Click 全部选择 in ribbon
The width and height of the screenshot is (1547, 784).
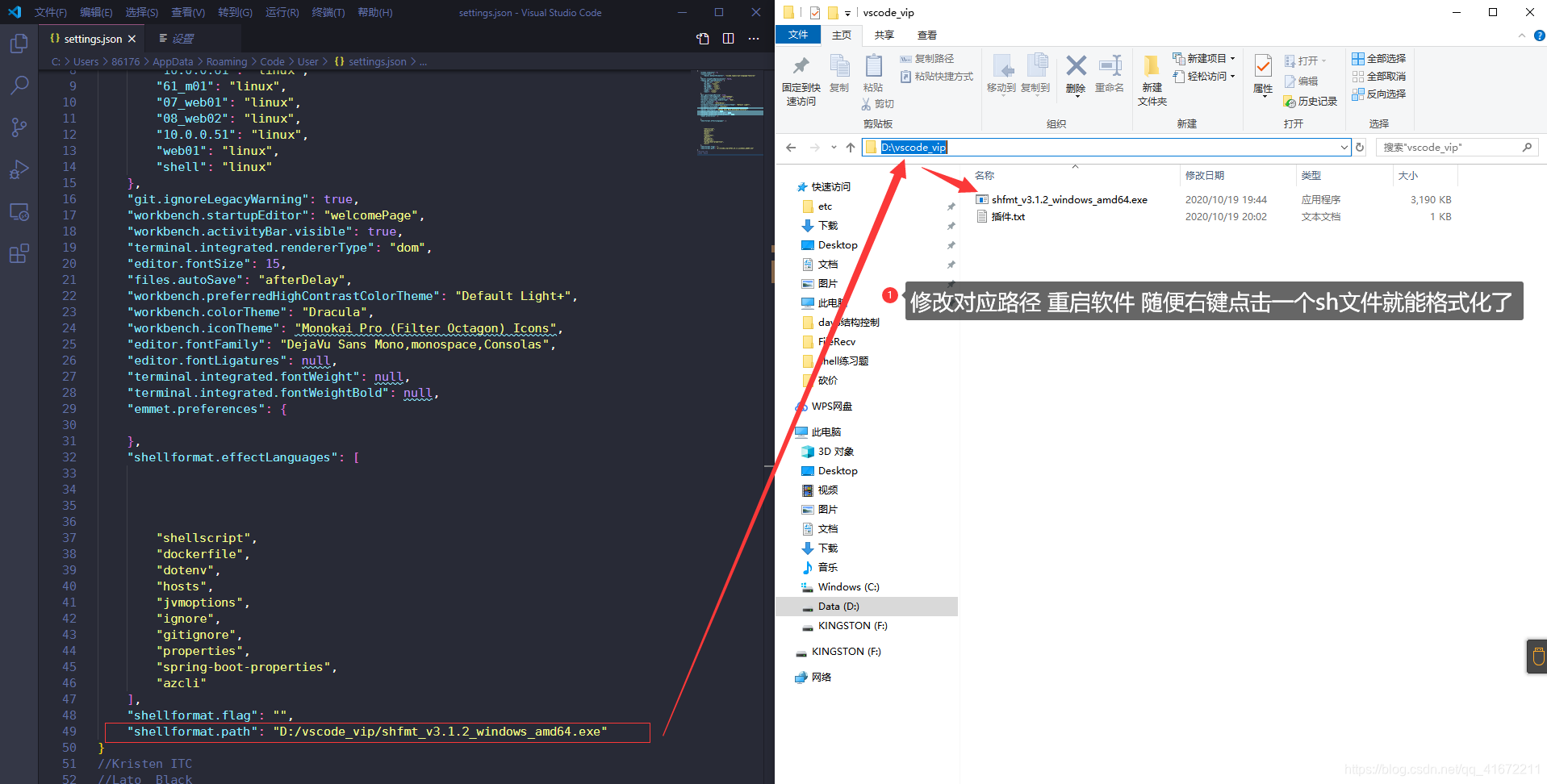[1379, 58]
